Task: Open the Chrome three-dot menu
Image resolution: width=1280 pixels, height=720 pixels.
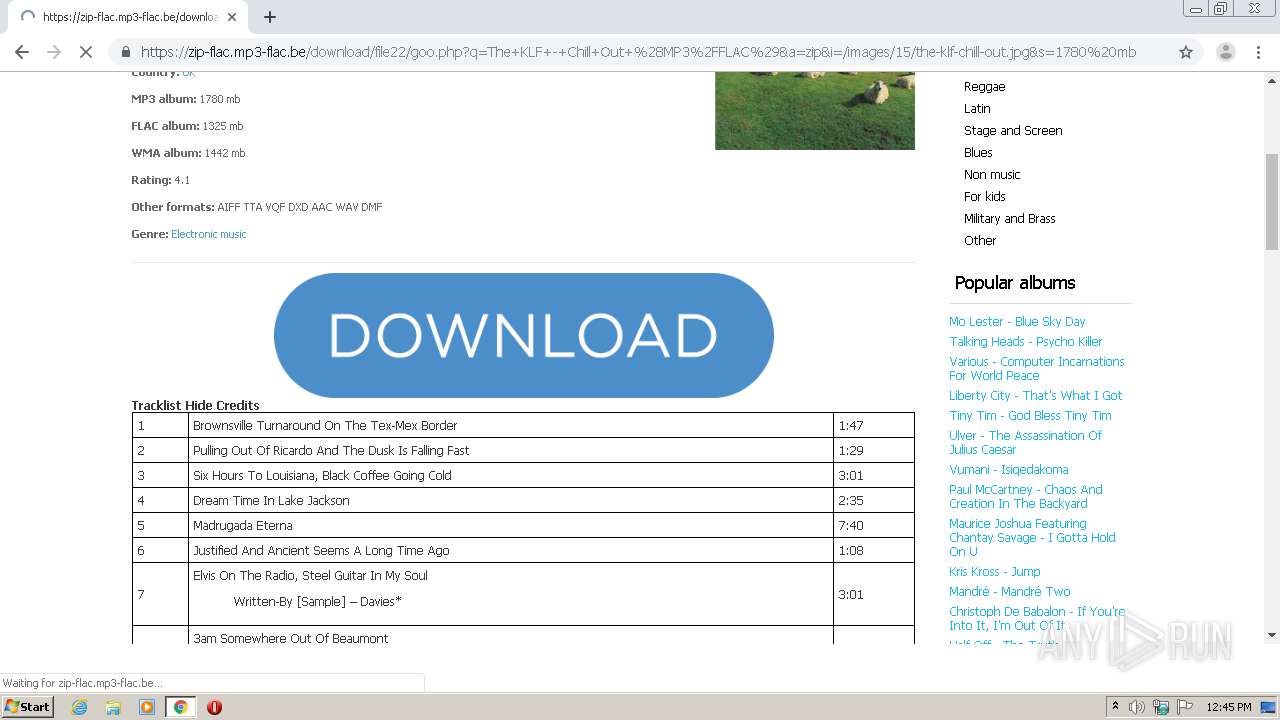Action: pos(1260,52)
